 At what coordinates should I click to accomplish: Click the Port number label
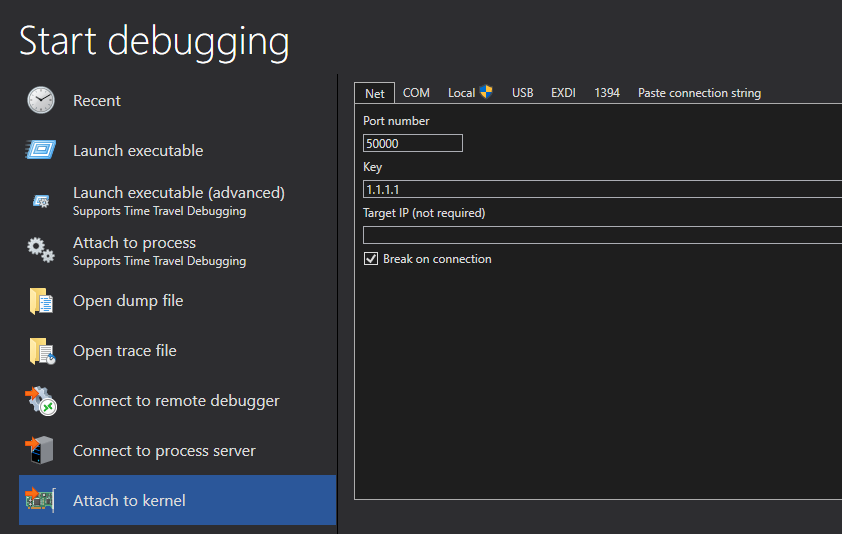tap(396, 121)
